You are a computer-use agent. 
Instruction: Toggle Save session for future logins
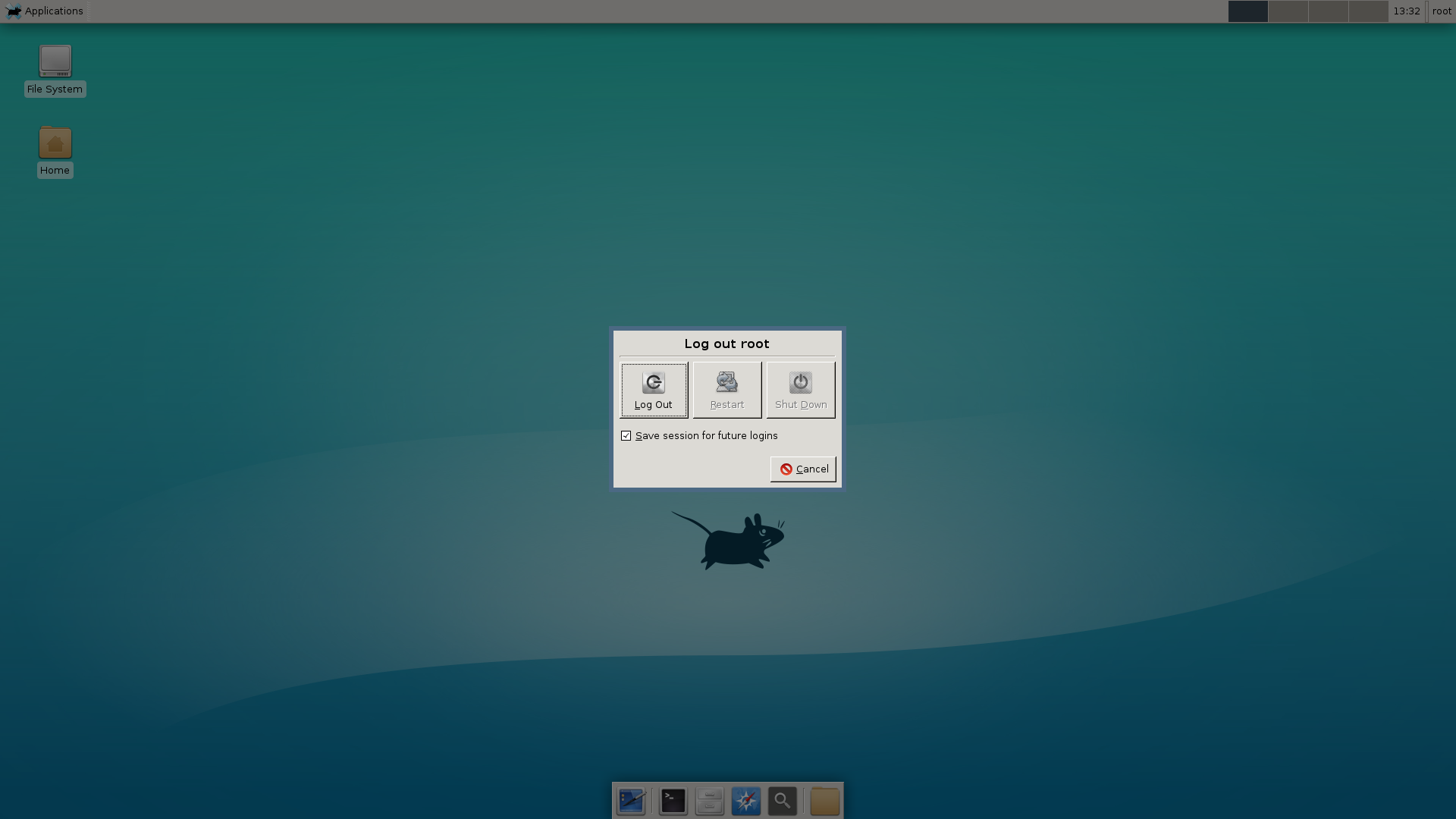pyautogui.click(x=698, y=435)
